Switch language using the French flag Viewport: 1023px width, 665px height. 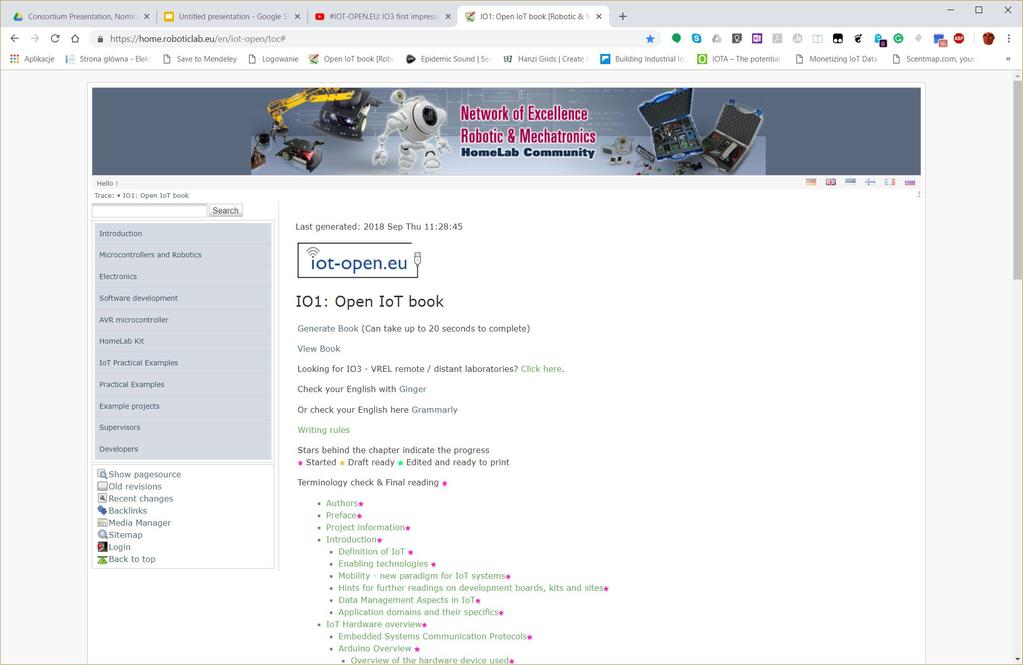click(x=890, y=182)
